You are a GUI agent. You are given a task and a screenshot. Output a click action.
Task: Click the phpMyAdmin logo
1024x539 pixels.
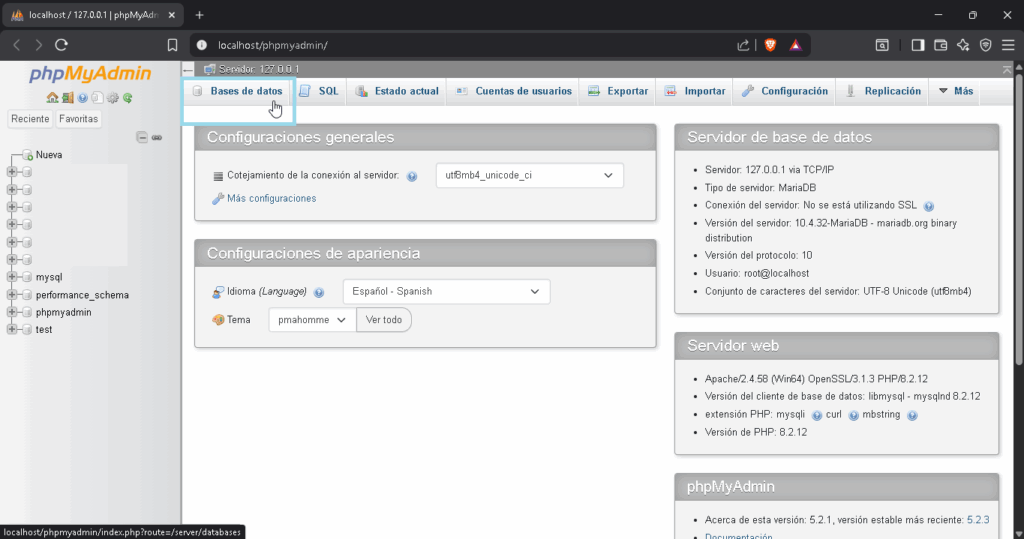click(x=90, y=74)
